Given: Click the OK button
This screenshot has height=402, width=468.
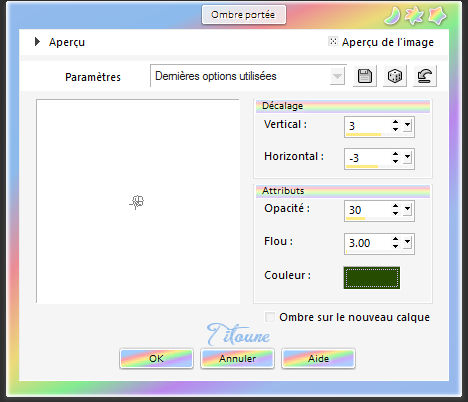Looking at the screenshot, I should point(156,359).
